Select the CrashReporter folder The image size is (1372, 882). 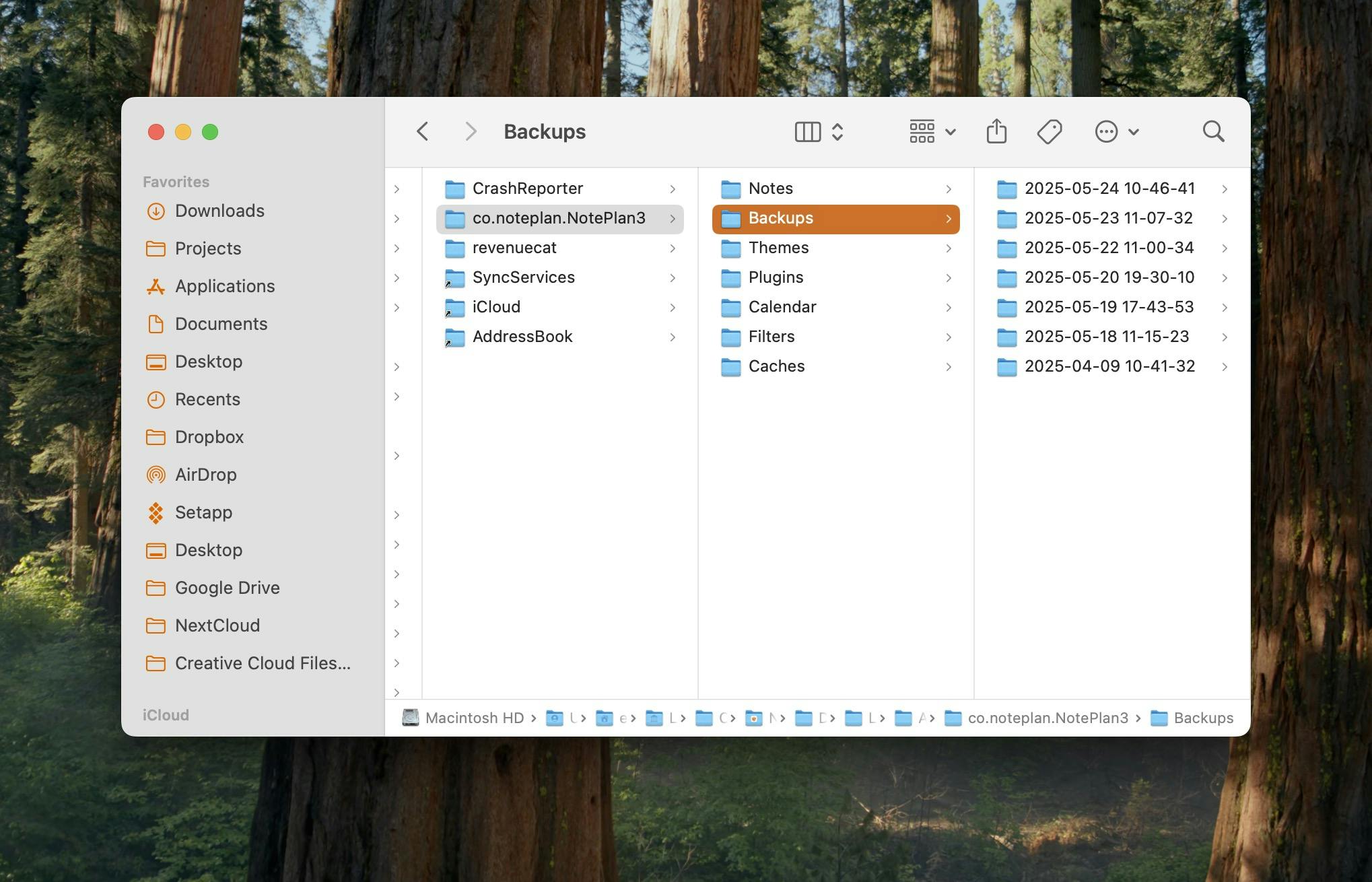tap(559, 189)
